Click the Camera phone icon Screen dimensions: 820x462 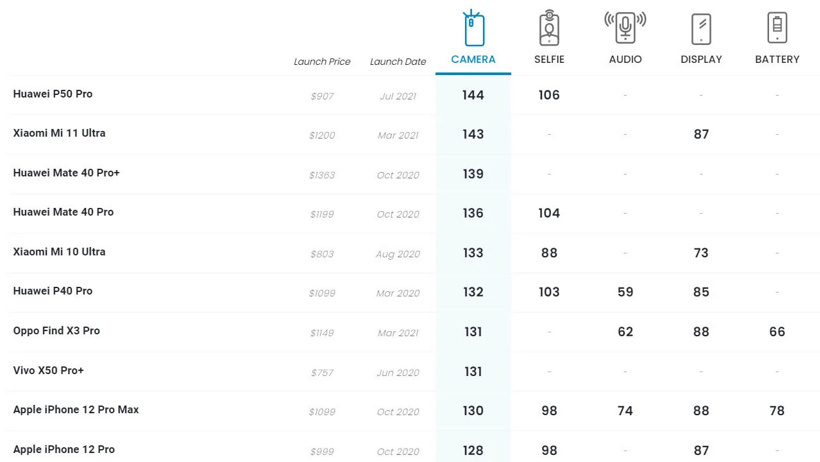473,28
